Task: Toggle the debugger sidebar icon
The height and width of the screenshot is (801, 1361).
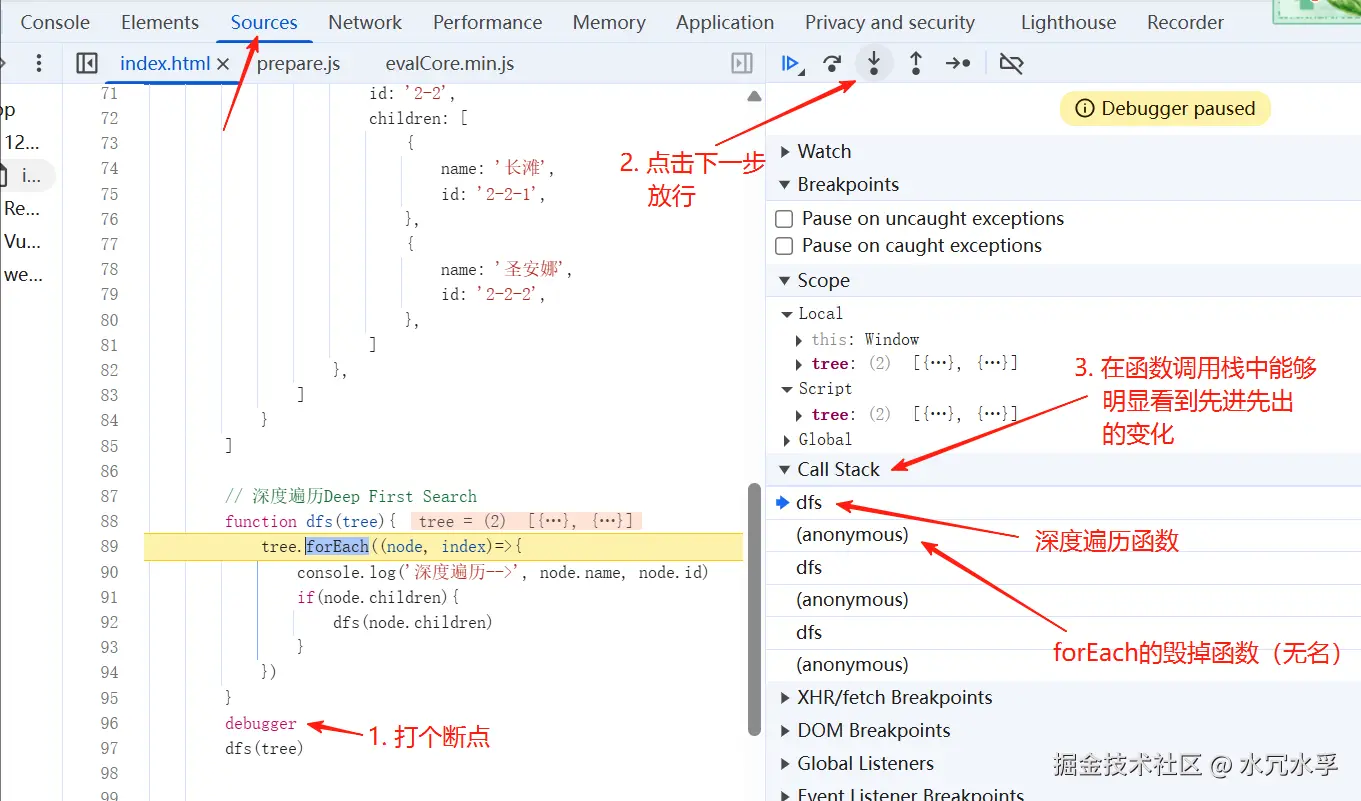Action: point(742,64)
